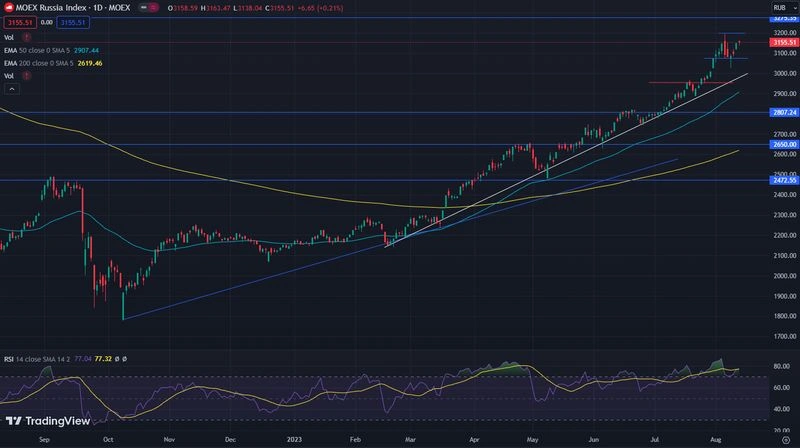Click the Oct label on time axis

[108, 440]
